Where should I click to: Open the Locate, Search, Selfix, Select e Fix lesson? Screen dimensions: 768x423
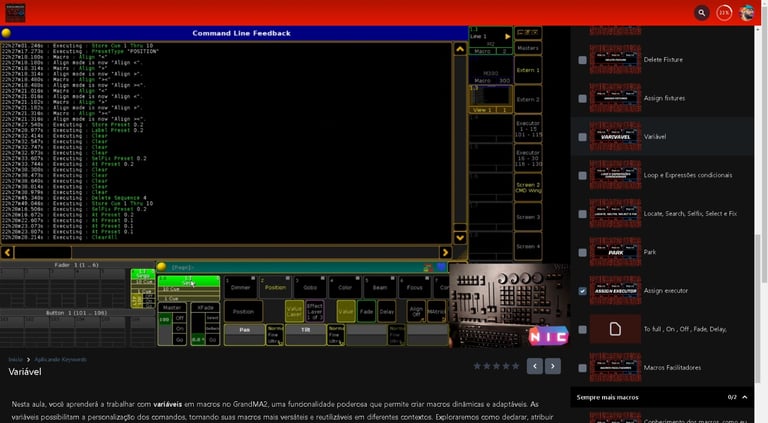[x=690, y=214]
